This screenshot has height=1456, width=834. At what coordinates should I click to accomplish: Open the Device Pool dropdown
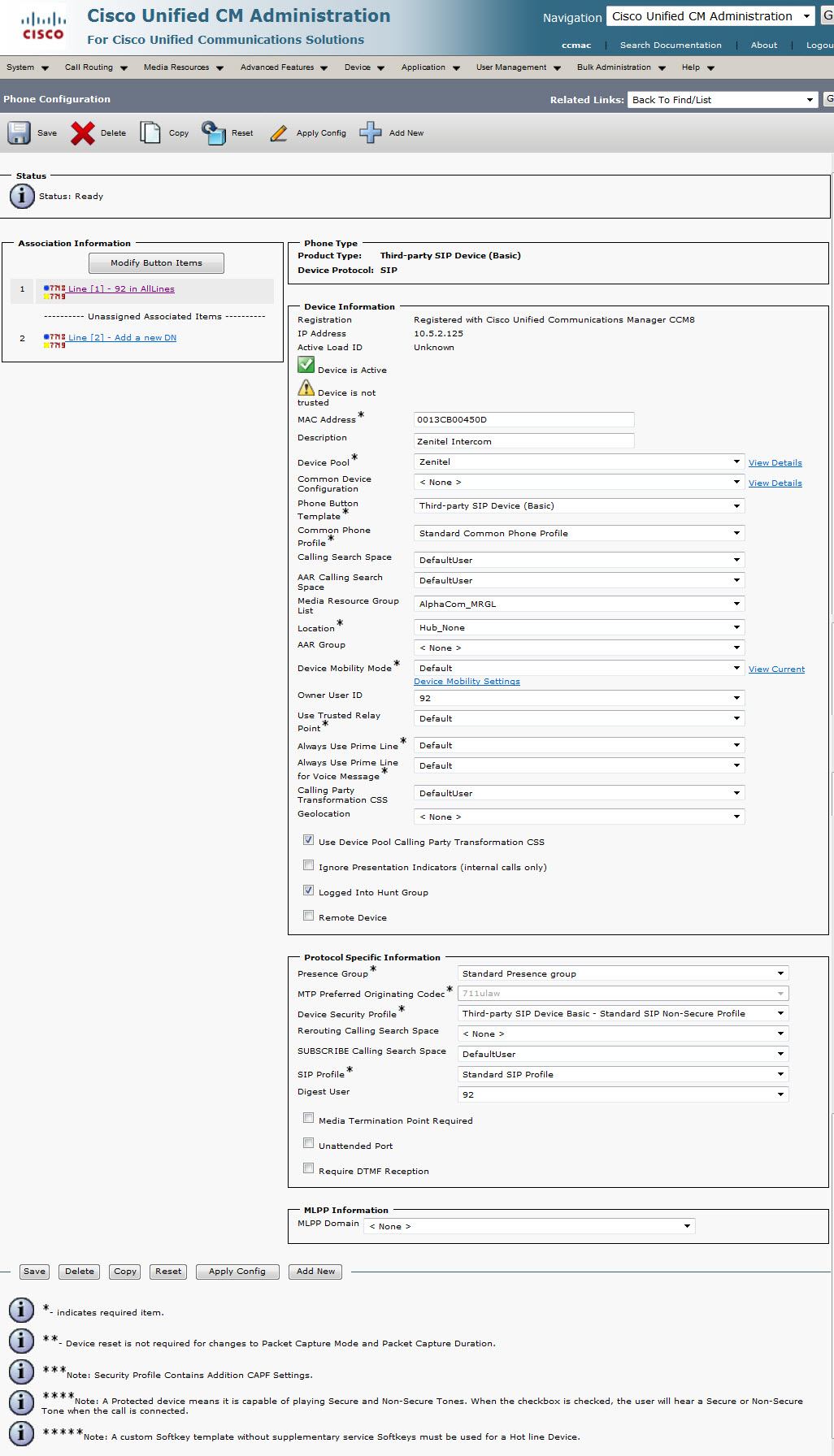579,461
